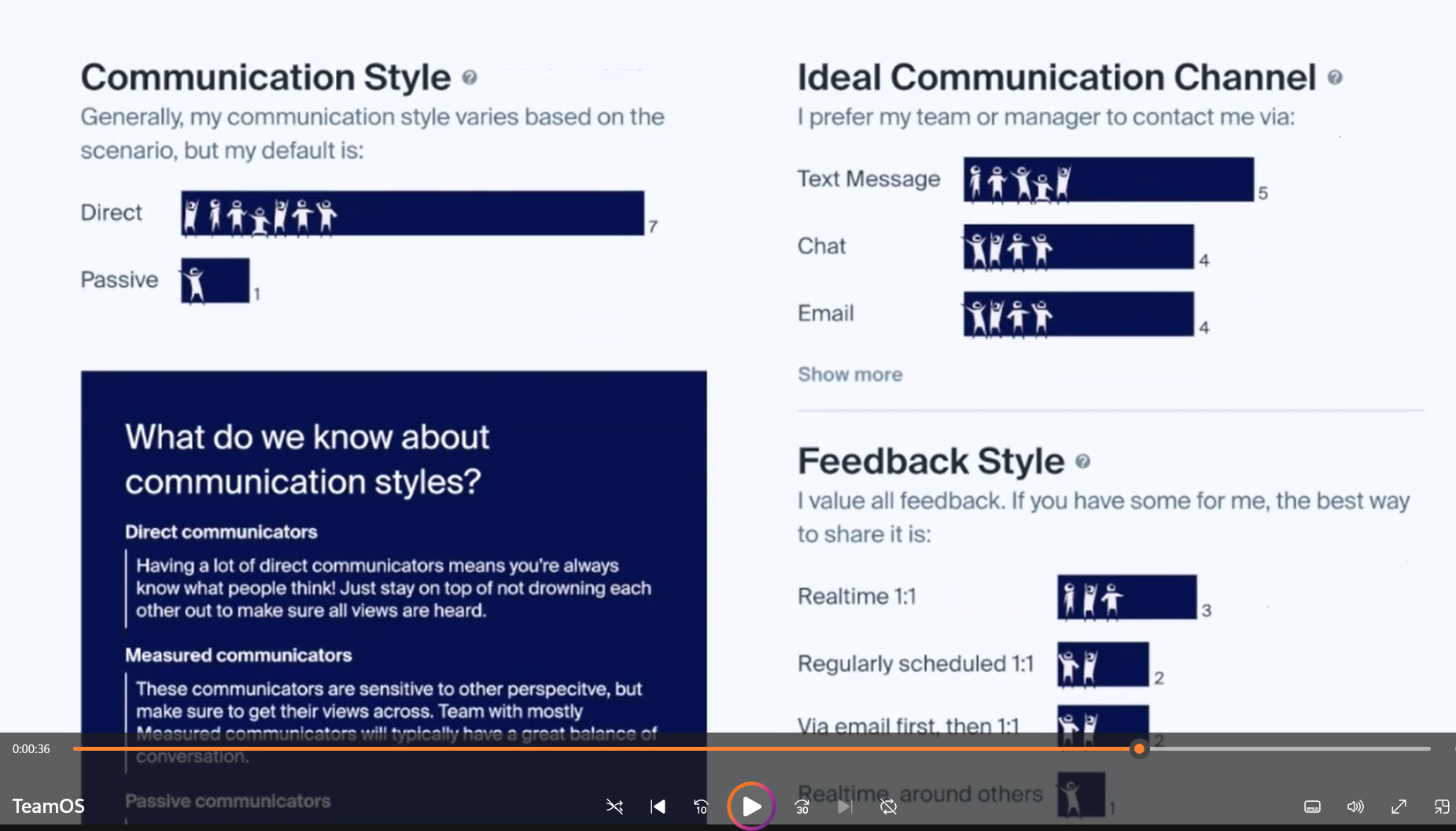Screen dimensions: 1456x831
Task: Open the volume control
Action: pos(1355,807)
